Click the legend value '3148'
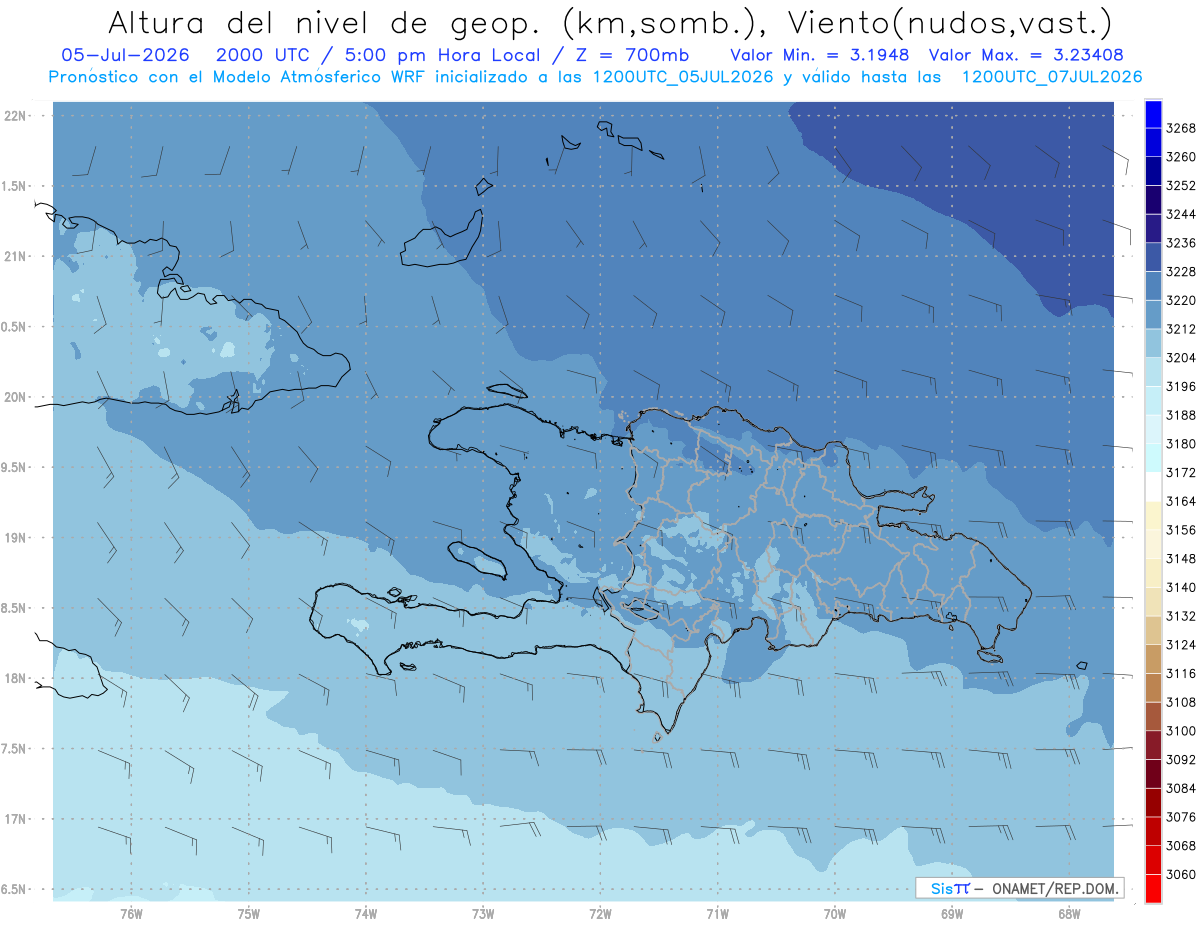The width and height of the screenshot is (1200, 927). [x=1181, y=558]
